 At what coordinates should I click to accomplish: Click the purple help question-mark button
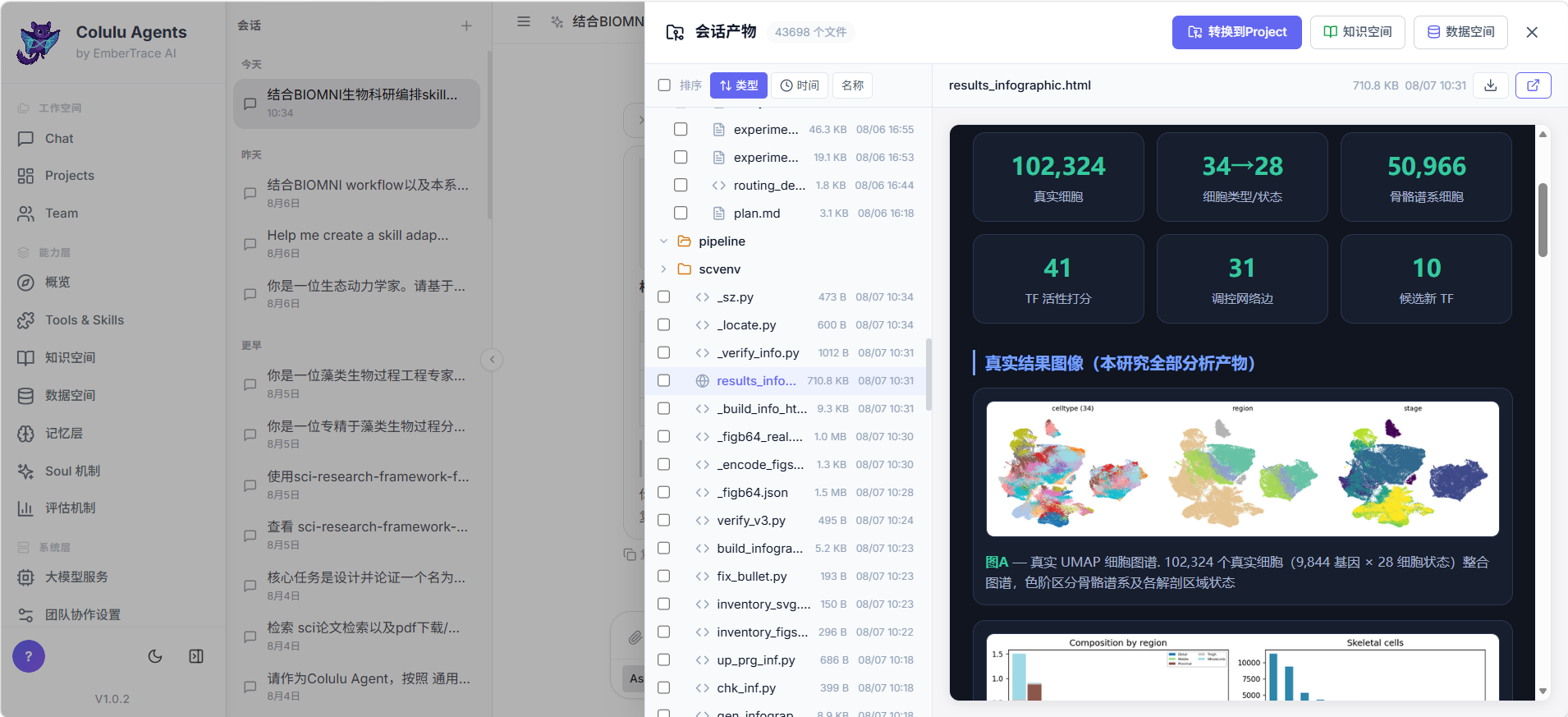(x=29, y=656)
